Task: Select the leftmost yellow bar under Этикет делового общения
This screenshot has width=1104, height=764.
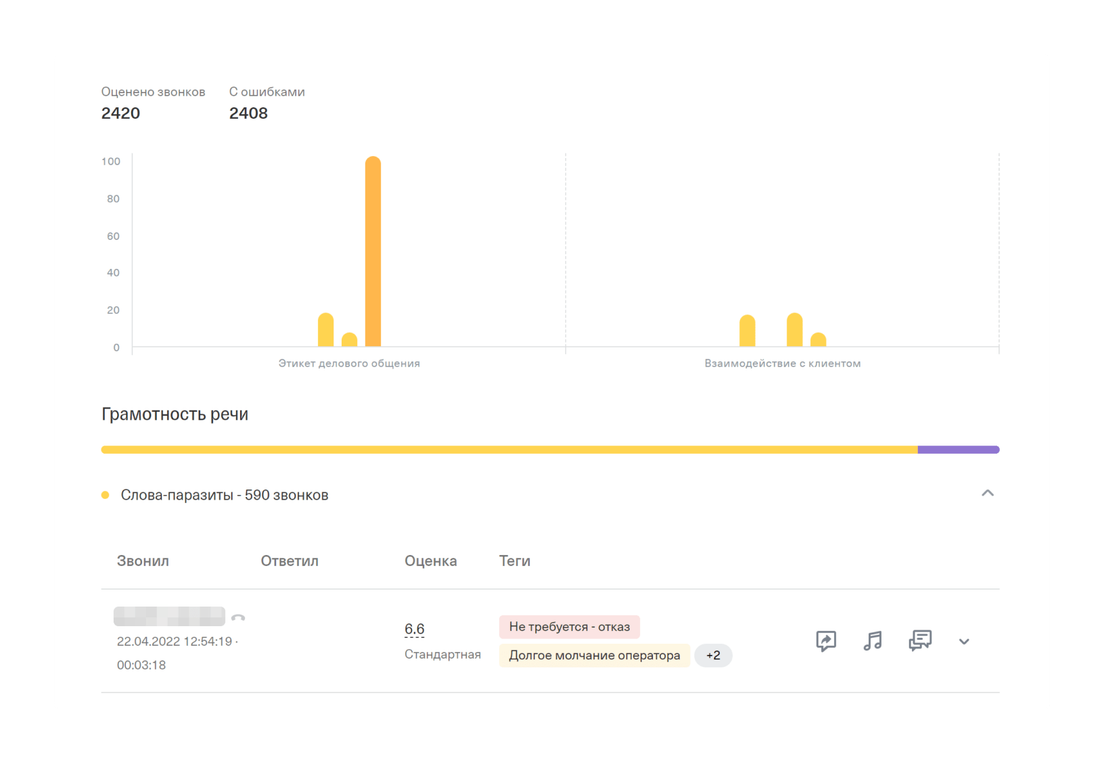Action: pos(326,331)
